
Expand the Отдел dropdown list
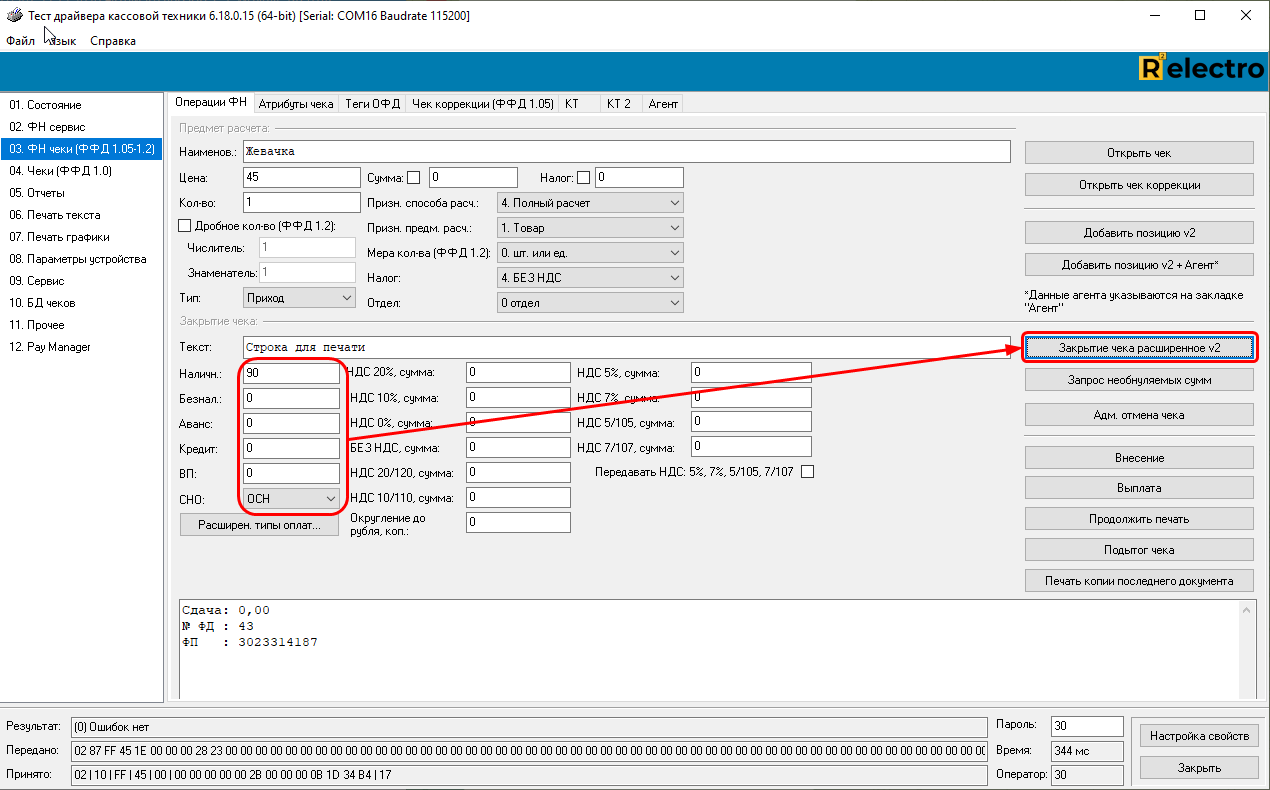[590, 303]
